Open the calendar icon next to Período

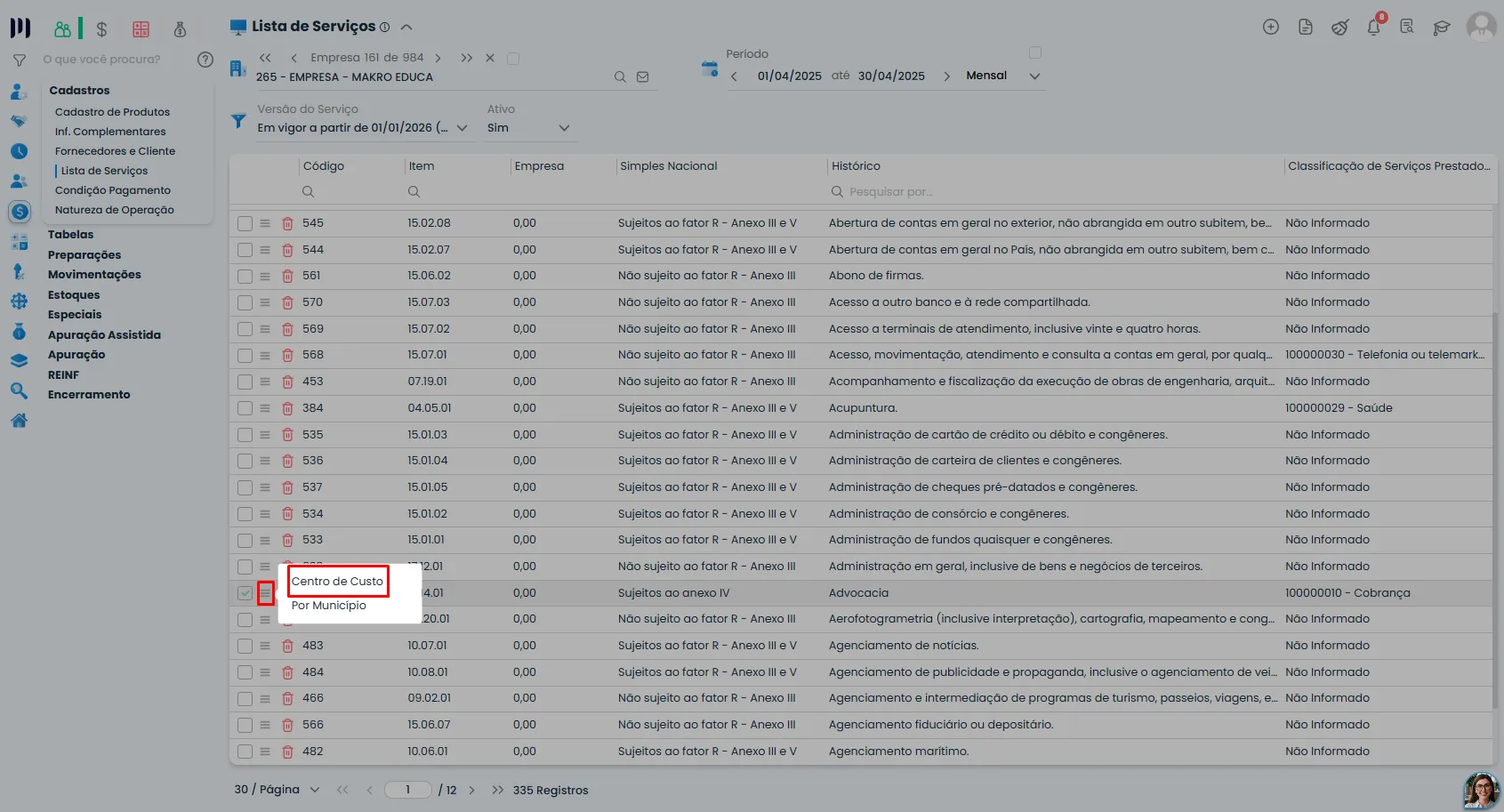point(709,68)
